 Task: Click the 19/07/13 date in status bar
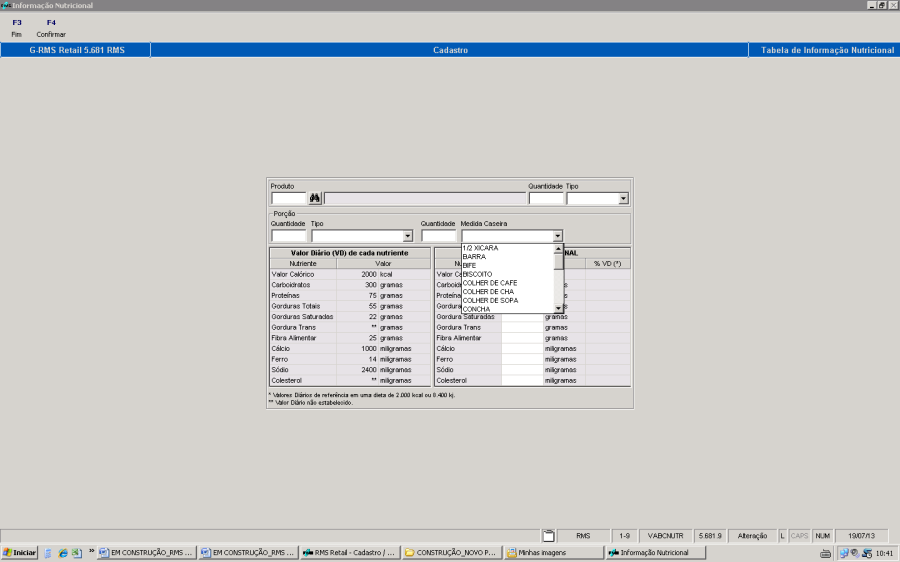[861, 536]
